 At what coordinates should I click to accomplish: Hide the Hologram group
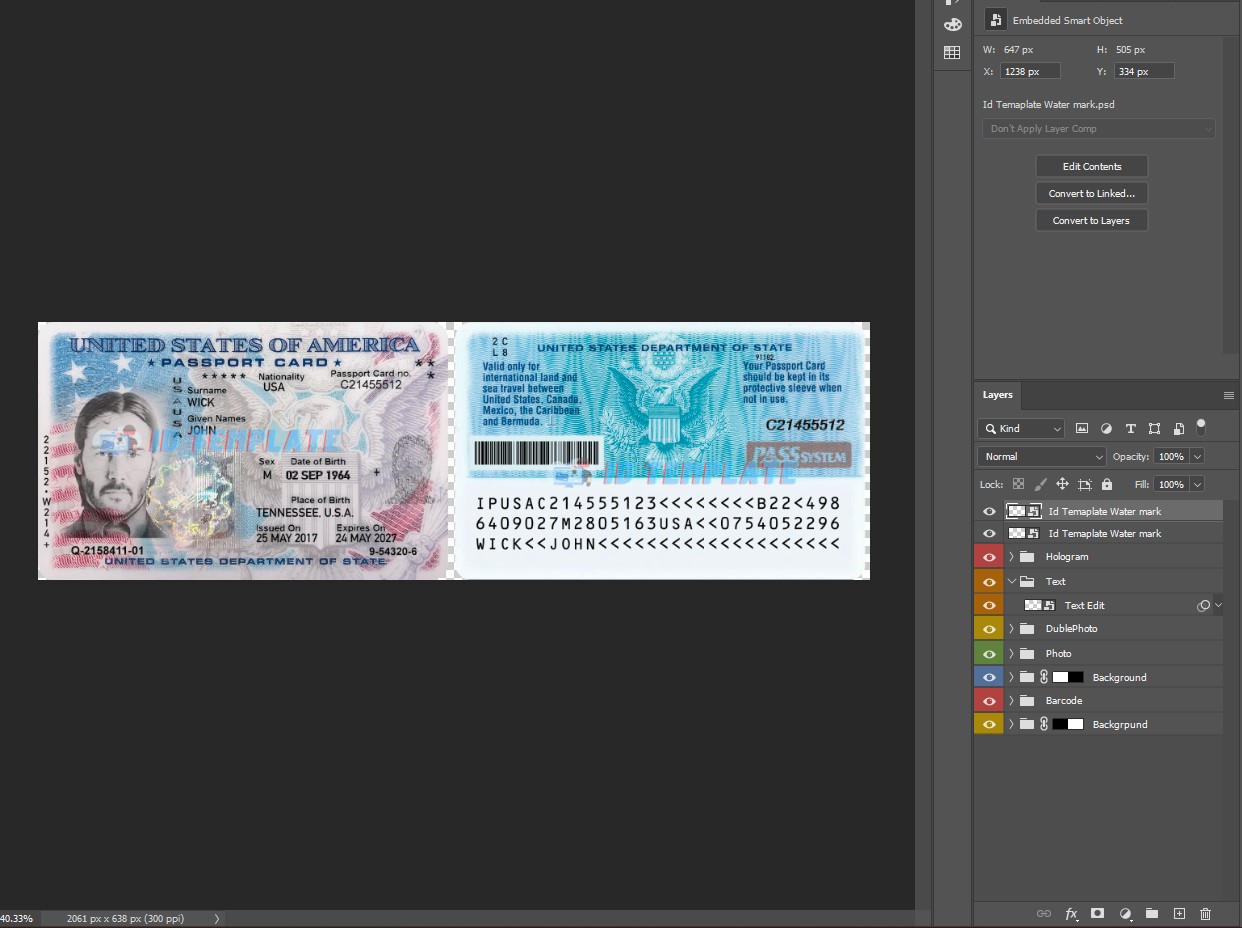pos(989,557)
